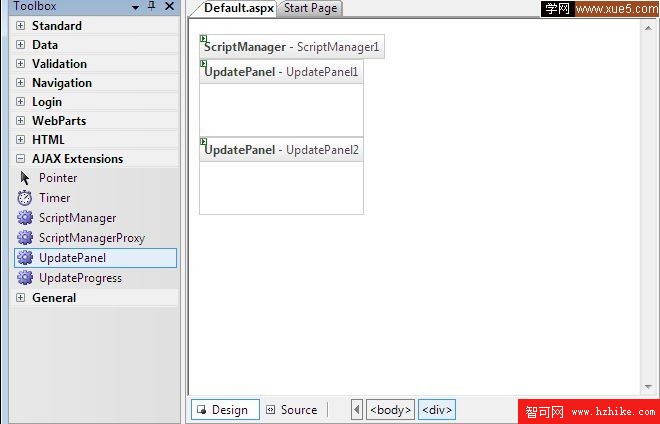Select the ScriptManagerProxy toolbox label
Viewport: 660px width, 424px height.
pos(92,238)
